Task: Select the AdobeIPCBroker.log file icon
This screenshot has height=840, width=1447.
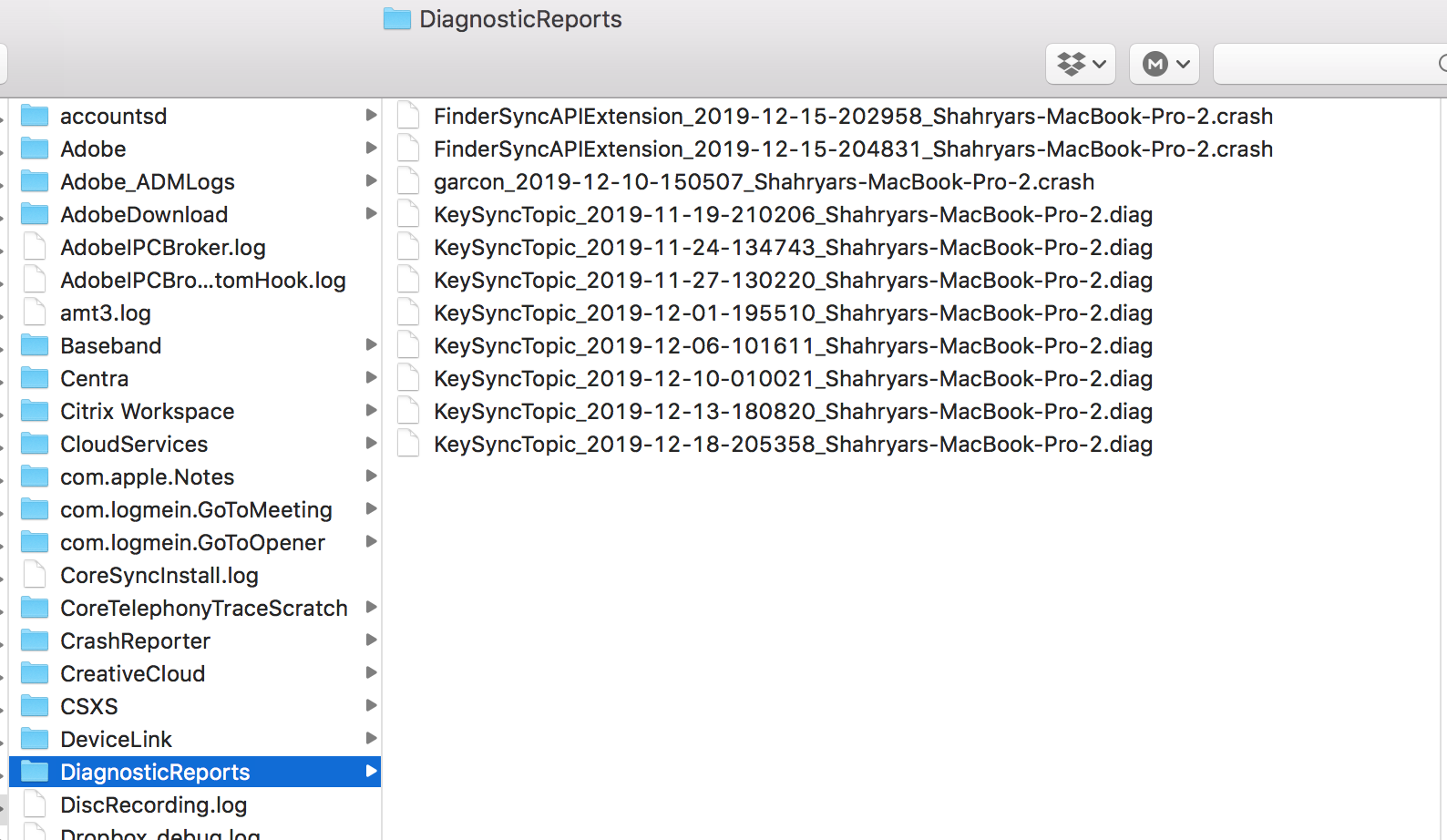Action: [36, 247]
